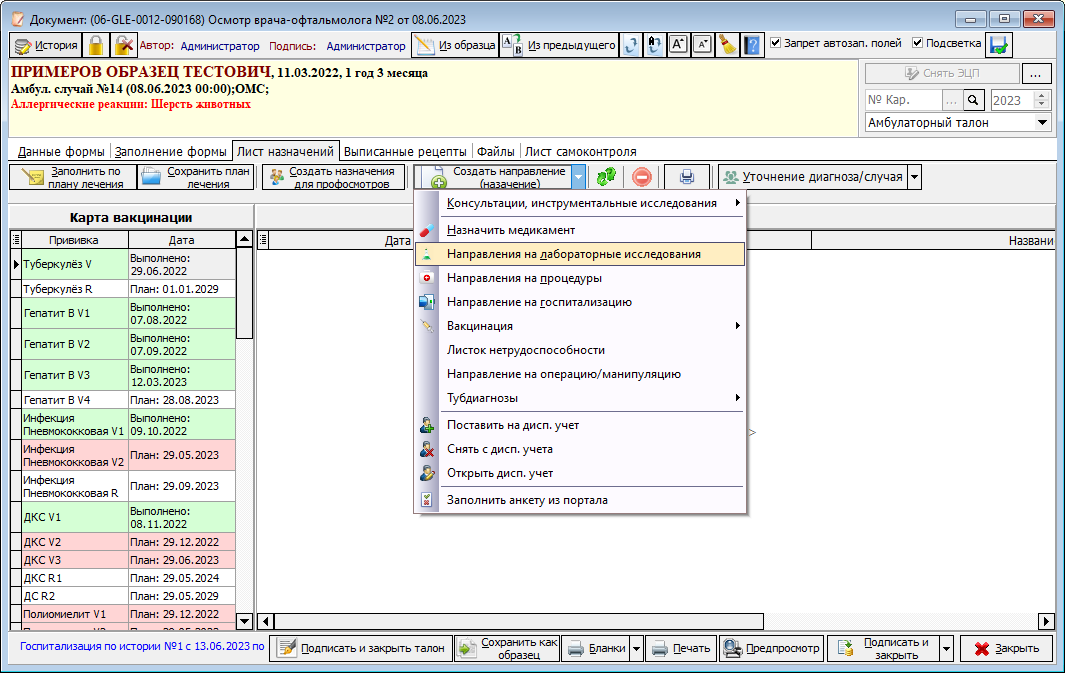
Task: Click the padlock icon in top toolbar
Action: pyautogui.click(x=96, y=46)
